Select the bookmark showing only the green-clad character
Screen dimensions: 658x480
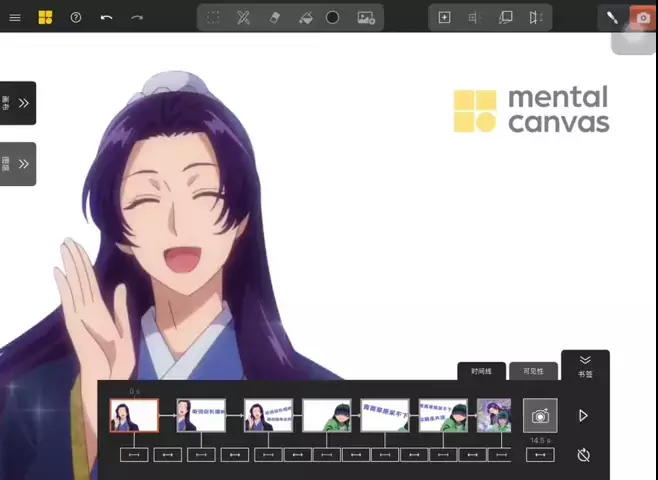326,415
